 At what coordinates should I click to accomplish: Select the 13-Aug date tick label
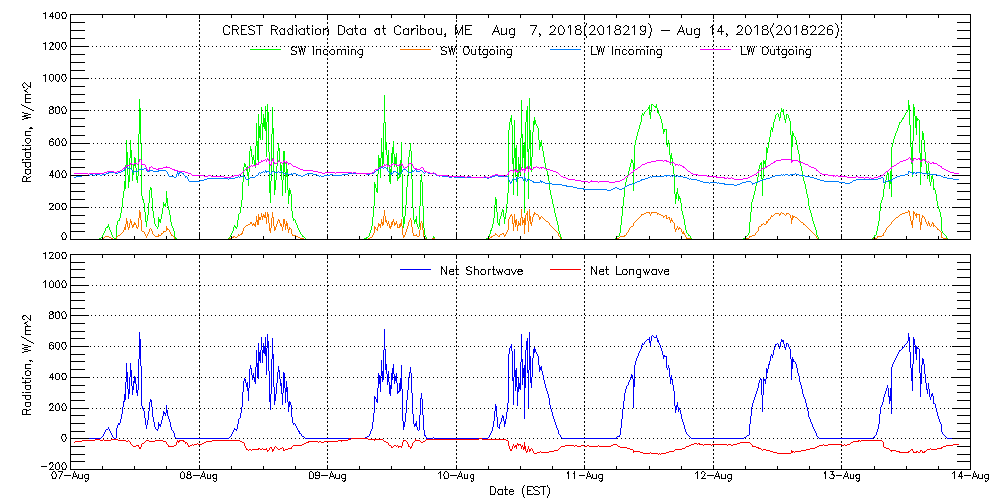click(842, 477)
